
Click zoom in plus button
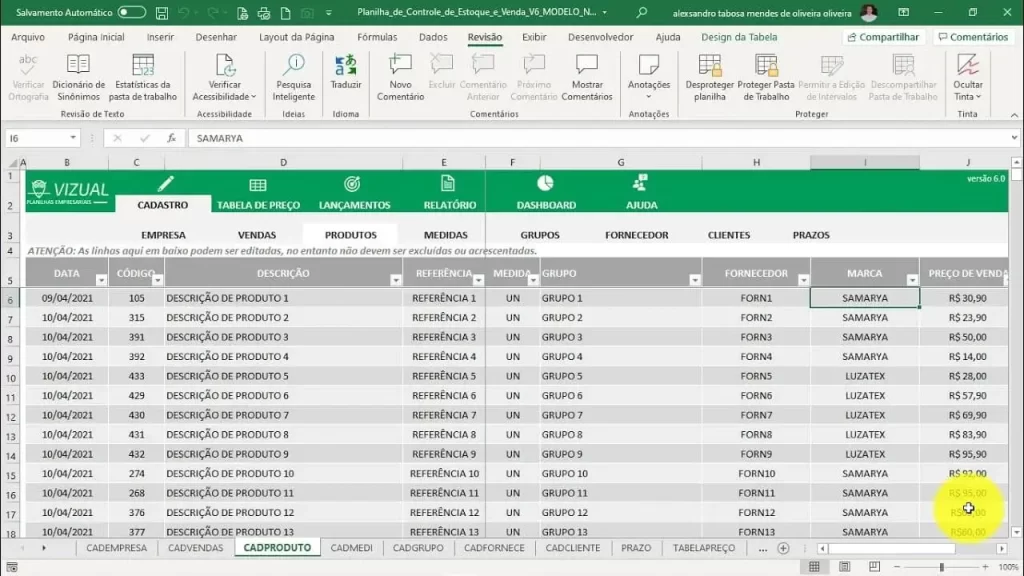click(985, 567)
